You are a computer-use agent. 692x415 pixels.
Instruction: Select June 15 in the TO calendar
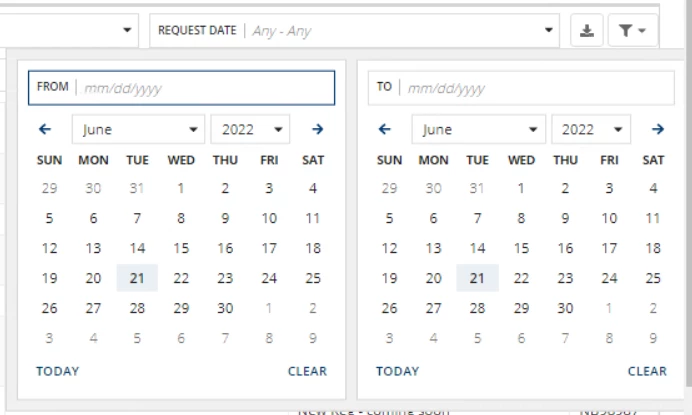coord(521,248)
